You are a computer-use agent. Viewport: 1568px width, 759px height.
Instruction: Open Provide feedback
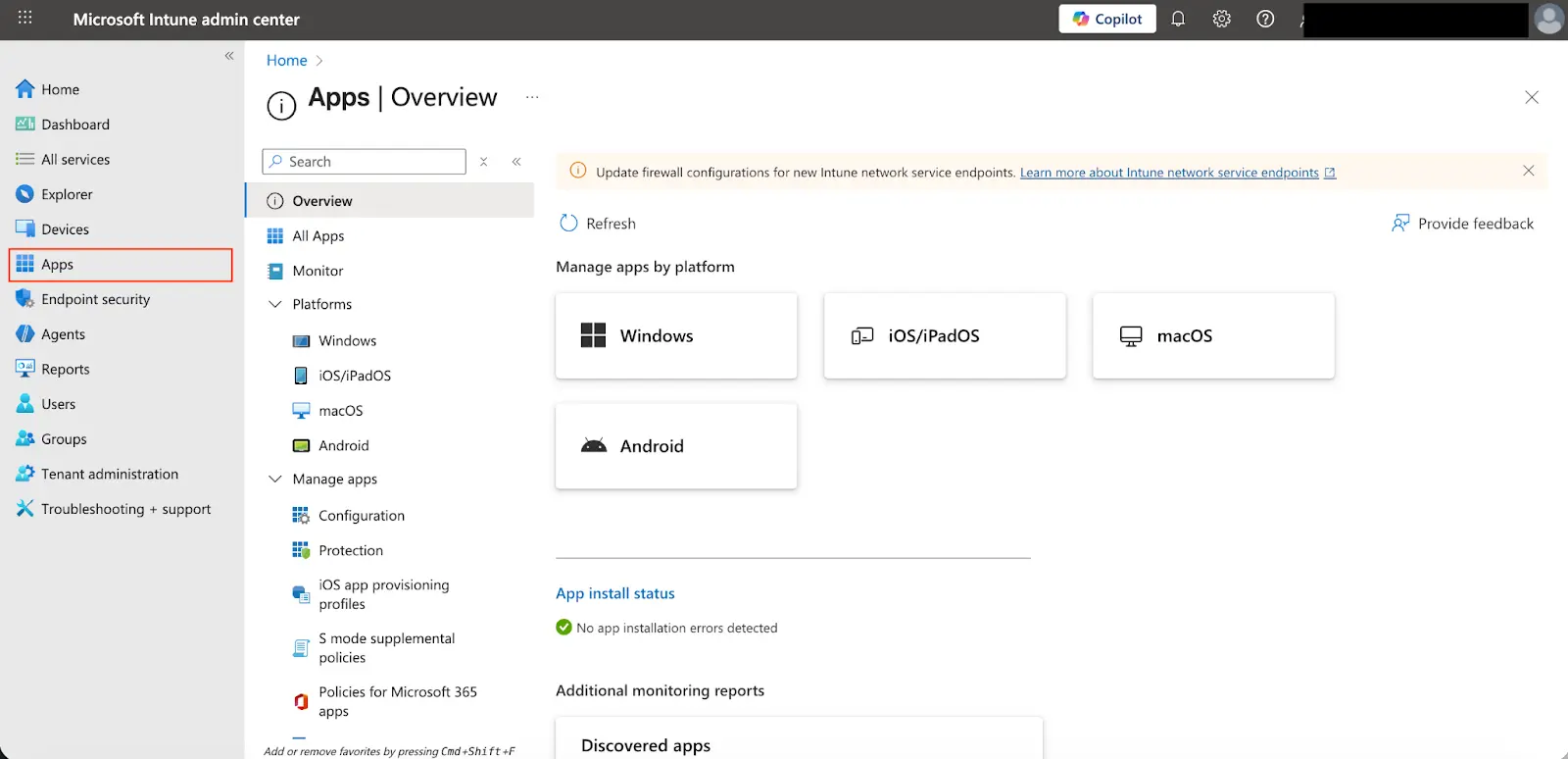coord(1463,224)
